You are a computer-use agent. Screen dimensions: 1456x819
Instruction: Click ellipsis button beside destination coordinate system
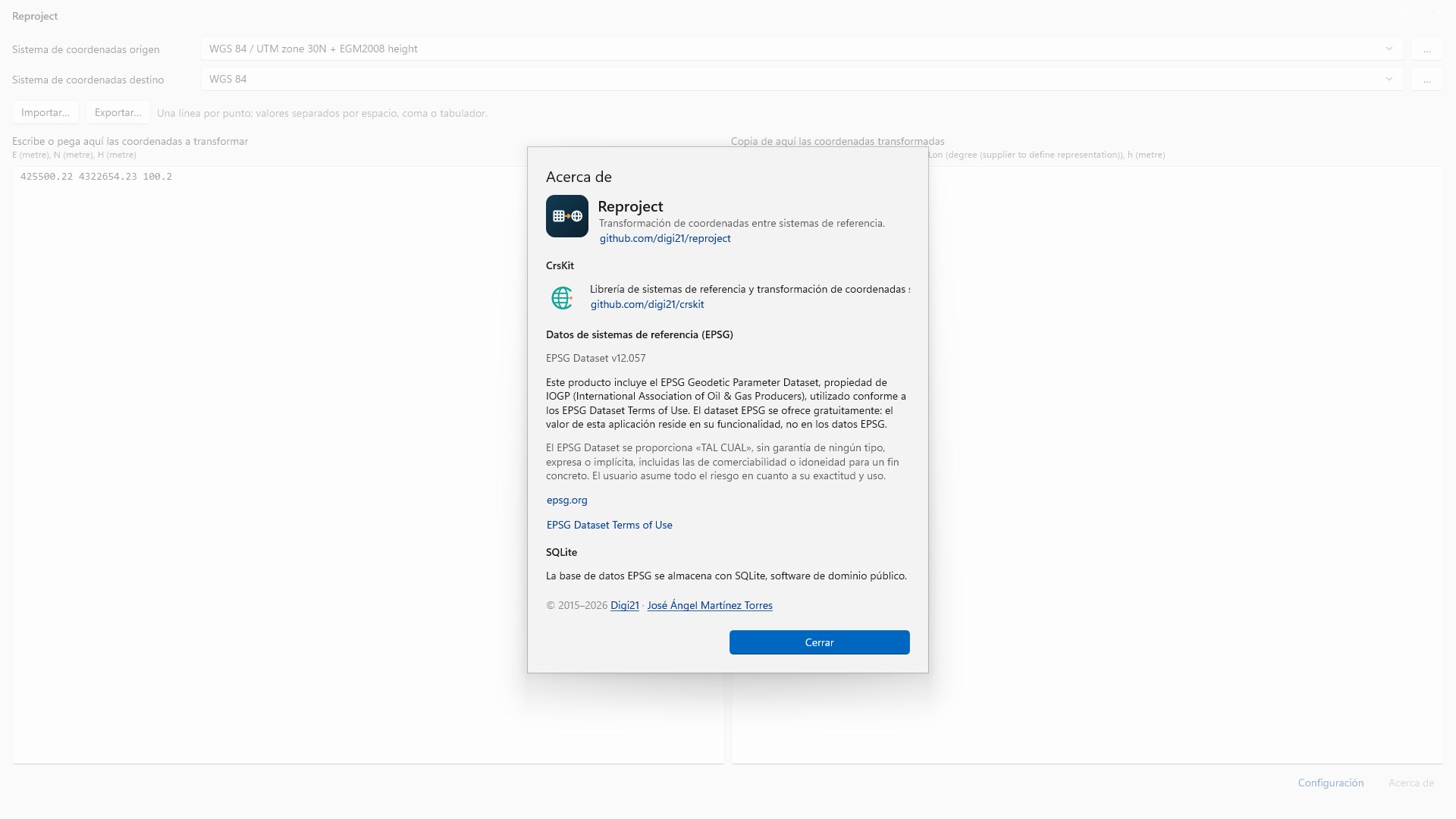tap(1426, 80)
